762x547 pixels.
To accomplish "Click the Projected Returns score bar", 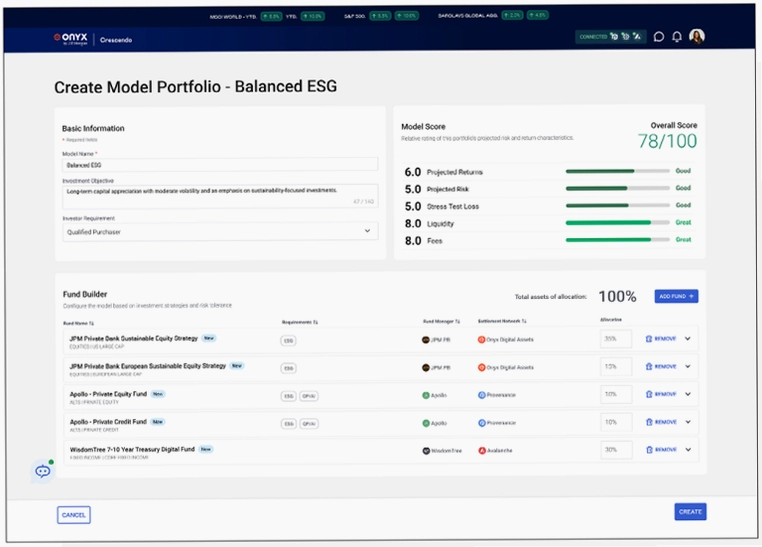I will [618, 171].
